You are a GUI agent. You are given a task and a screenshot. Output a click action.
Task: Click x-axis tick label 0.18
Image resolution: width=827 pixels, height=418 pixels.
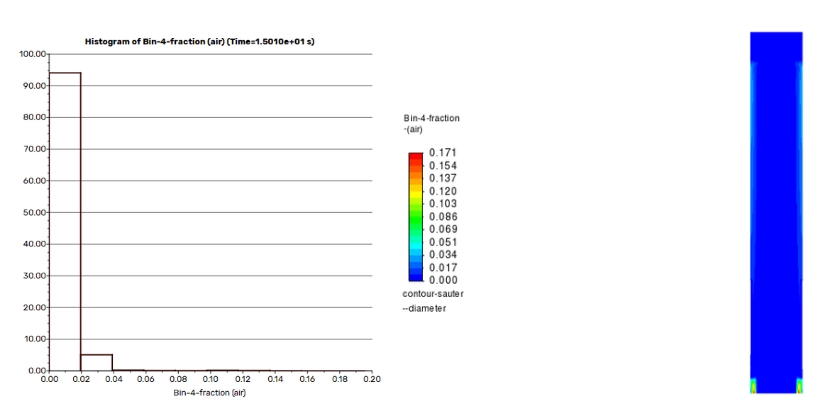coord(340,379)
